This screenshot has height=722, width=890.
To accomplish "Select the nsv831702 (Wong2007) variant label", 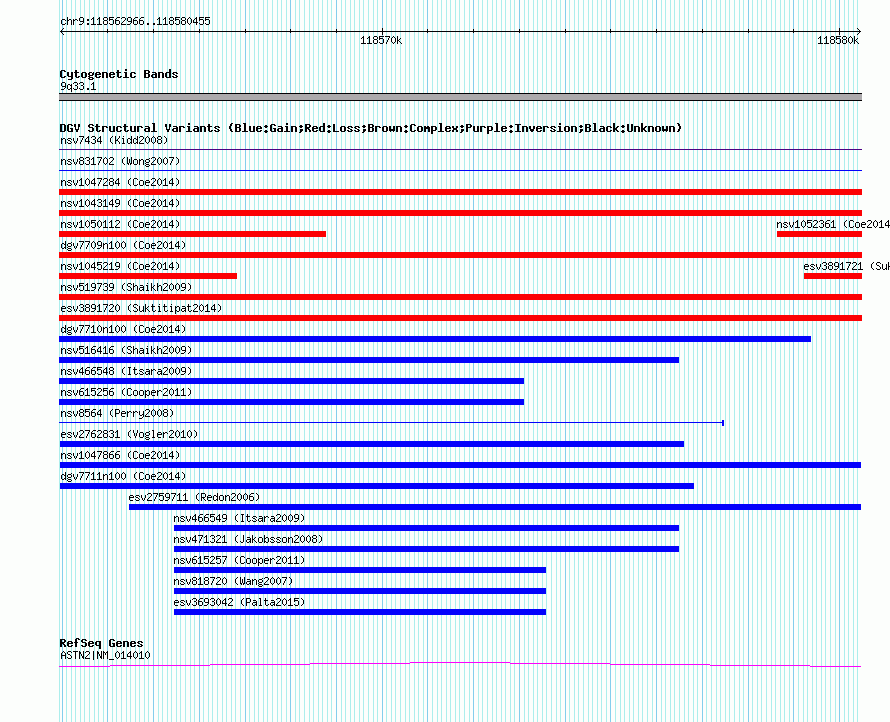I will (x=120, y=161).
